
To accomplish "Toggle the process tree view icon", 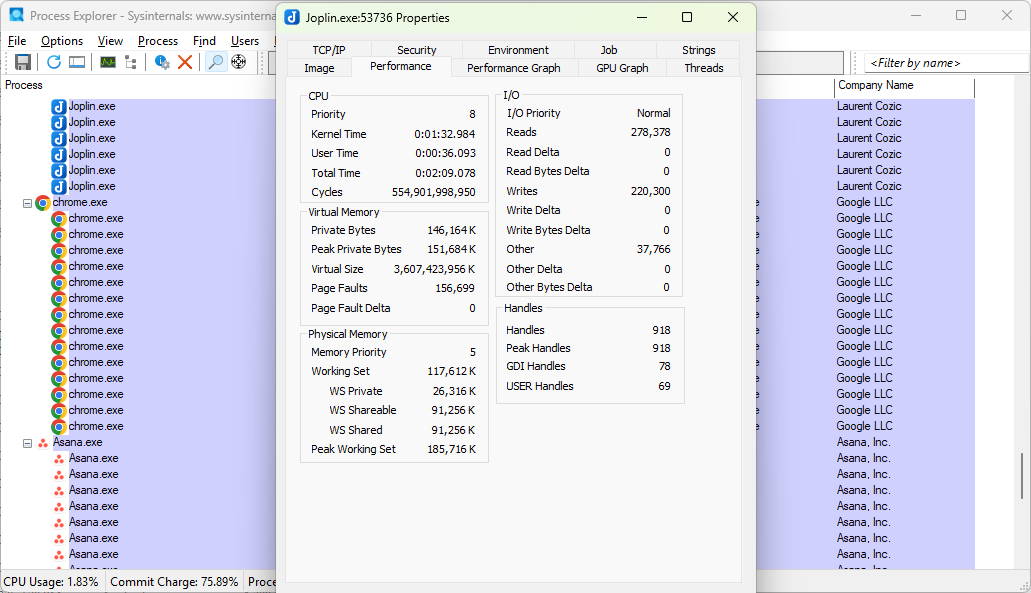I will 131,62.
